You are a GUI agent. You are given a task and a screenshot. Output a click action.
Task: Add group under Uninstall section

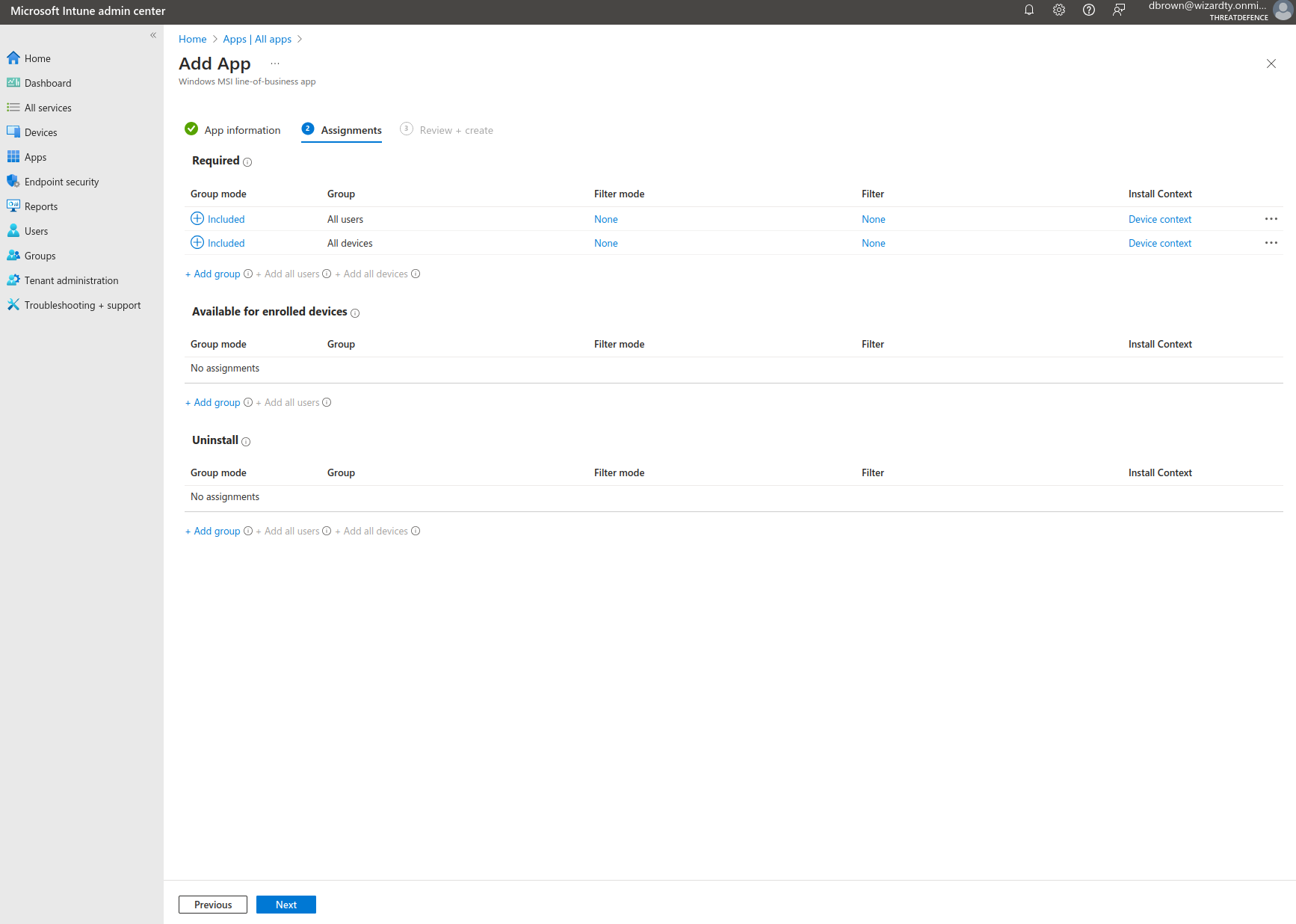click(x=213, y=531)
